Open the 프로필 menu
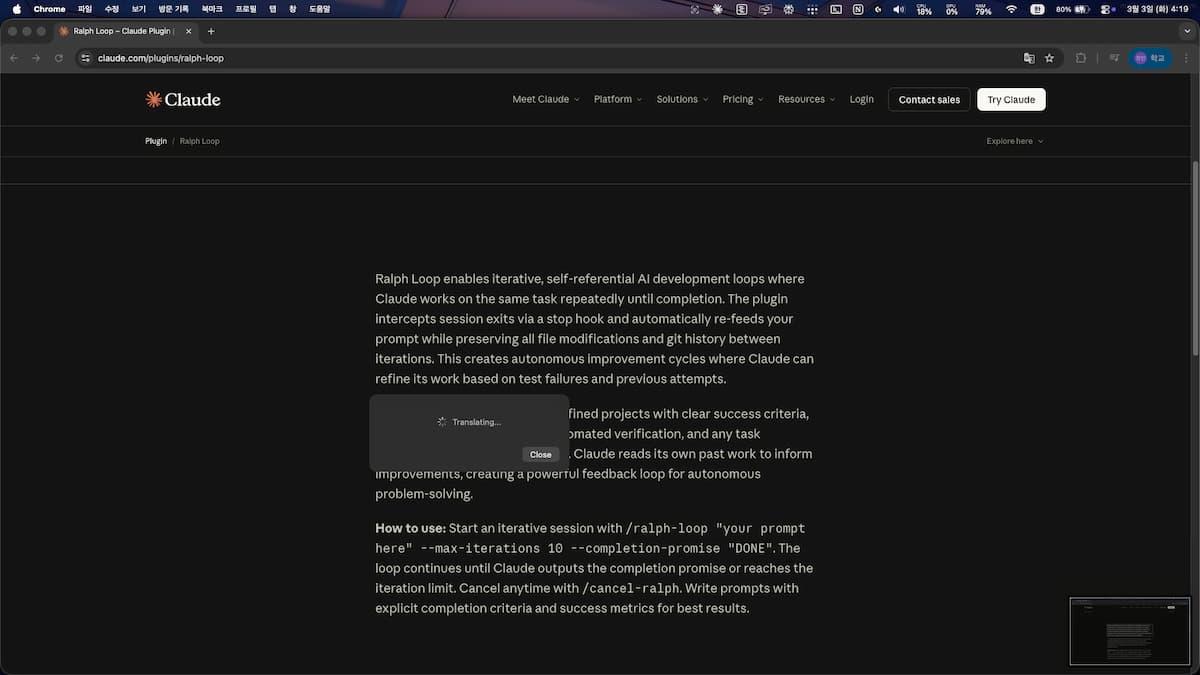 [246, 9]
